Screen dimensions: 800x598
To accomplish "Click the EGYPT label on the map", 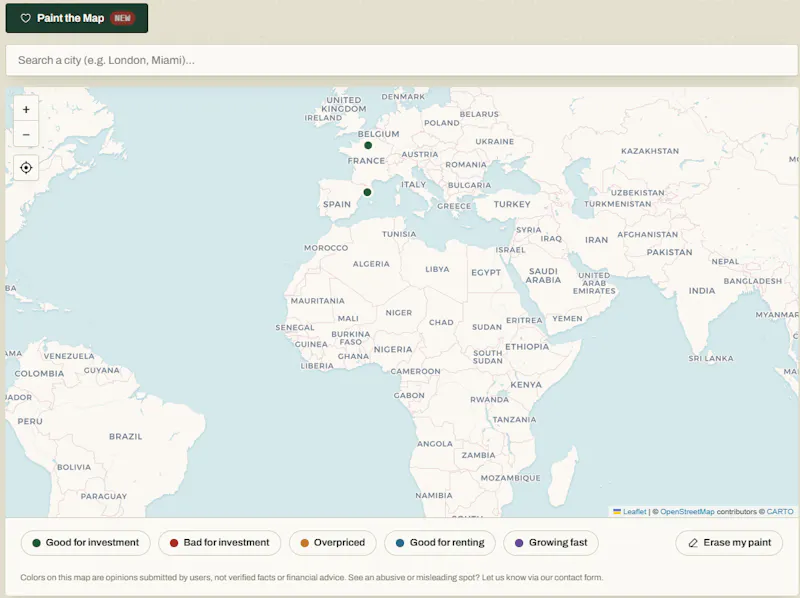I will tap(486, 272).
